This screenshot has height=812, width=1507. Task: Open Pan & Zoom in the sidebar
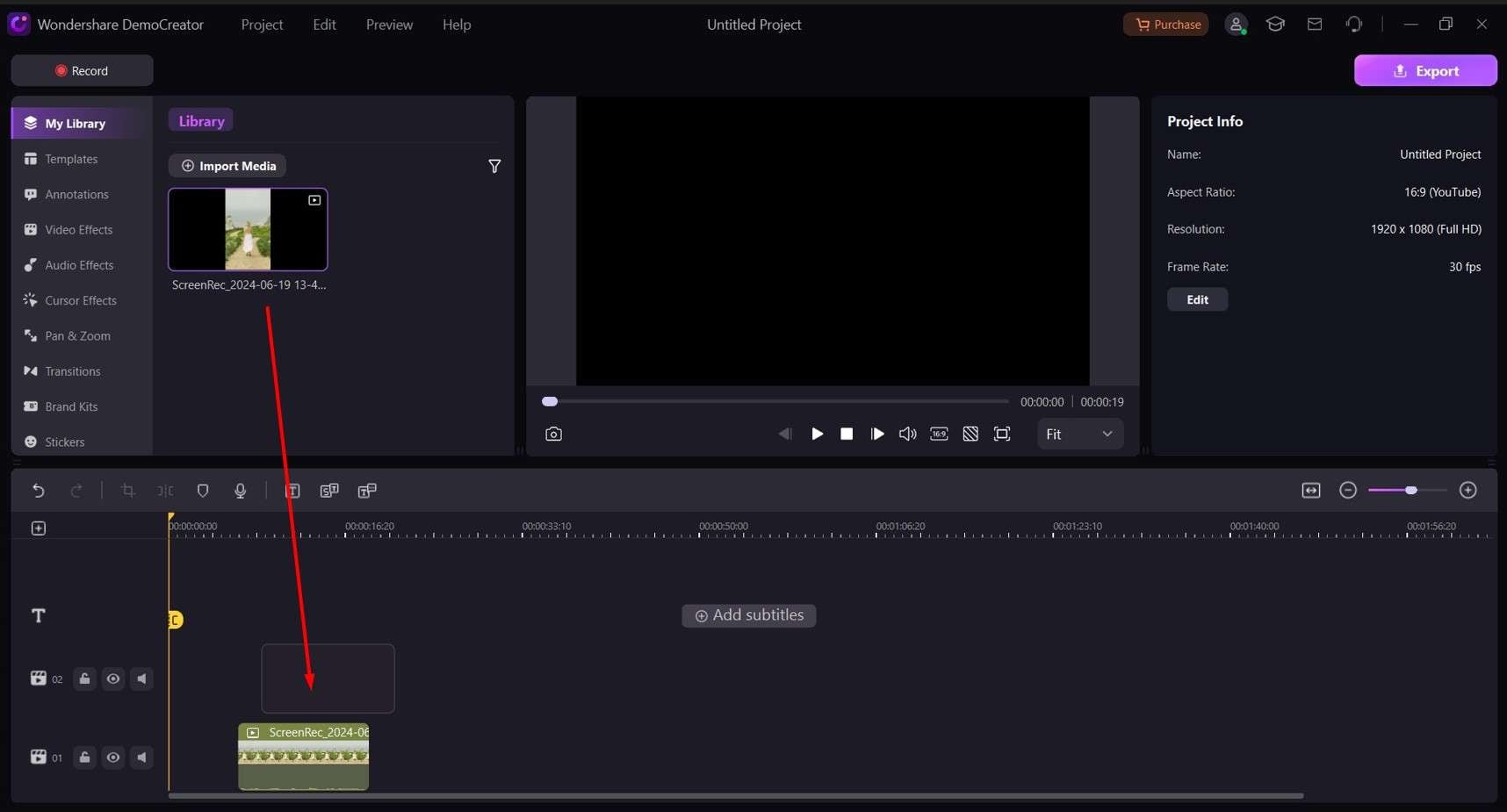79,335
